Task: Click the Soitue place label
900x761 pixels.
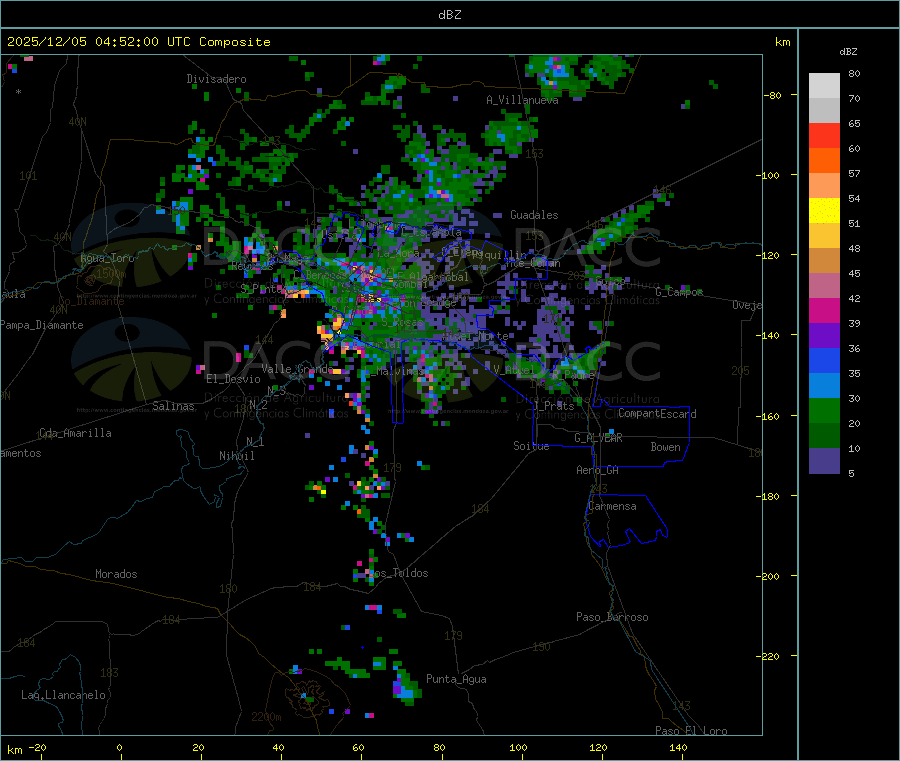Action: pos(531,446)
